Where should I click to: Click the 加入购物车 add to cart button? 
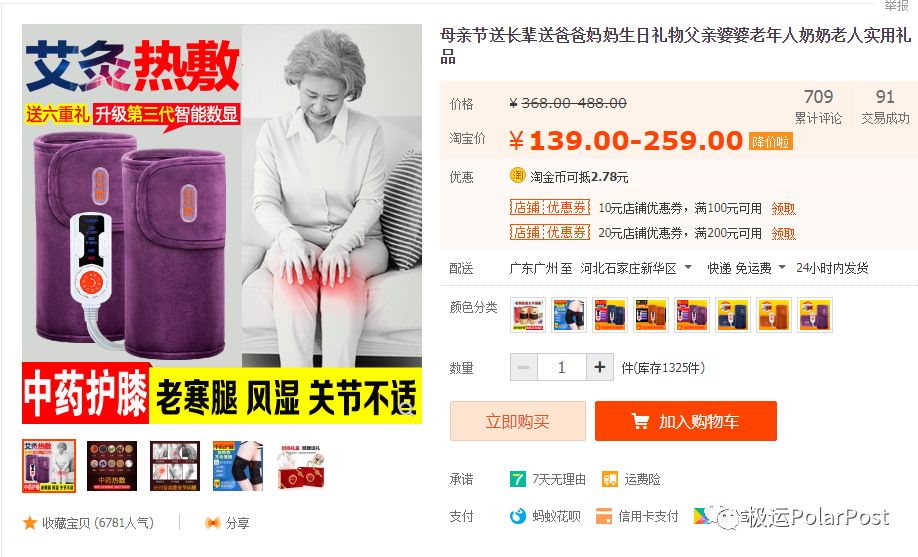686,421
